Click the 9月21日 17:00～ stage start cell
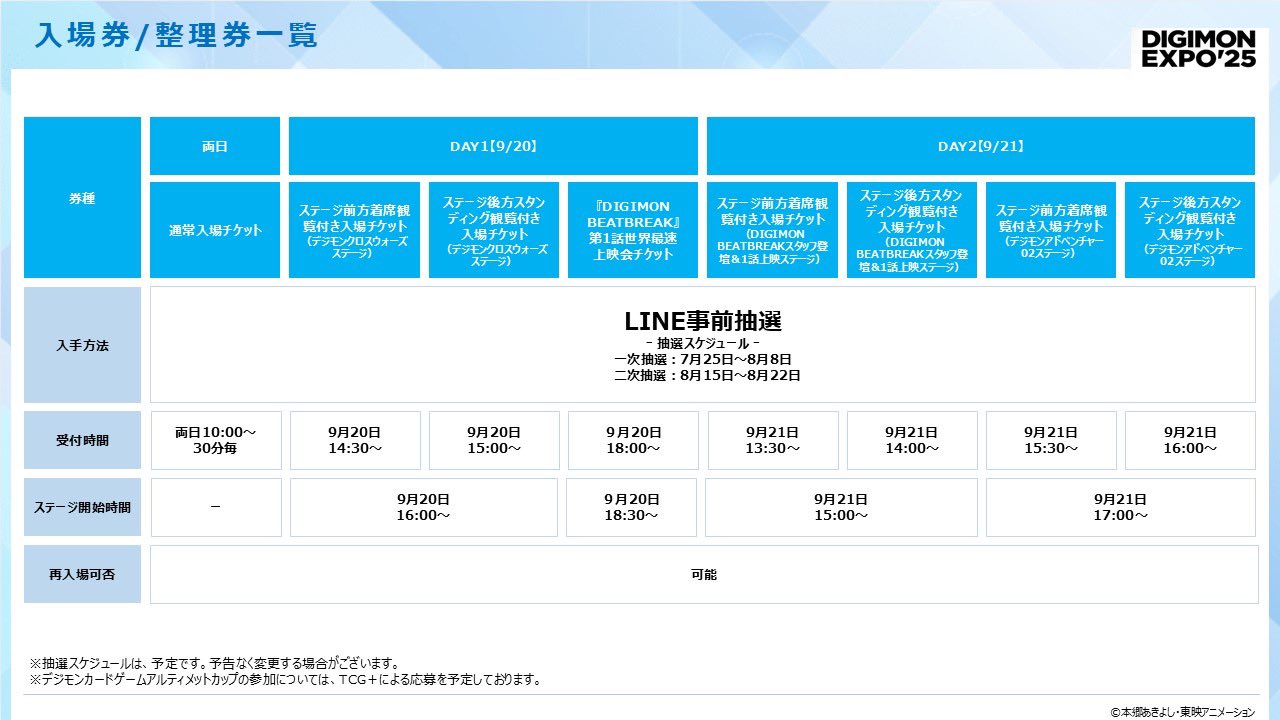This screenshot has height=720, width=1280. click(x=1121, y=507)
